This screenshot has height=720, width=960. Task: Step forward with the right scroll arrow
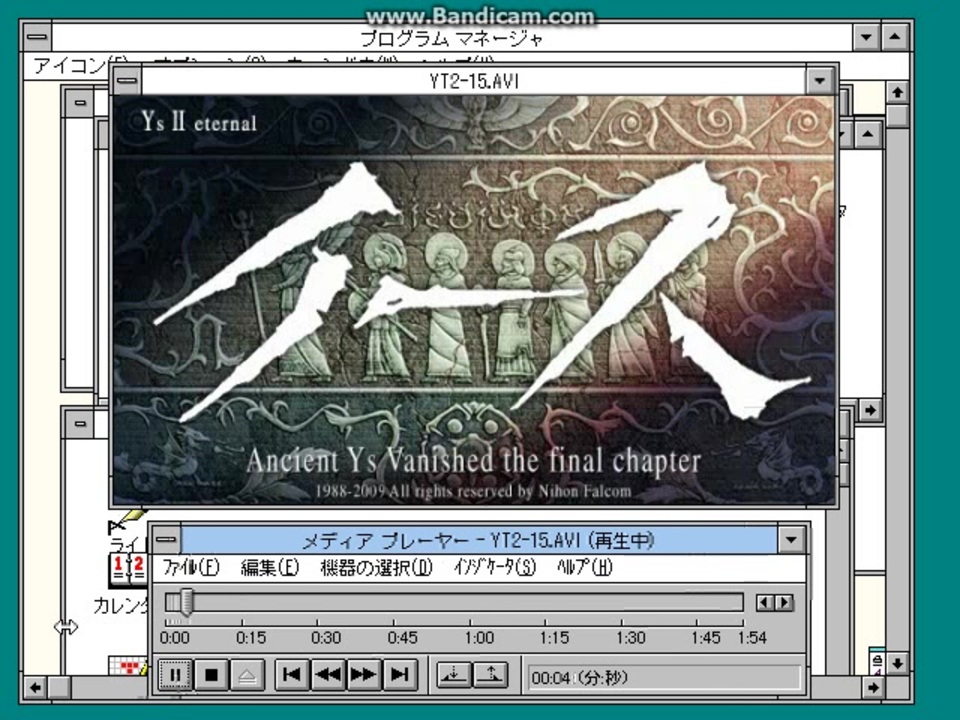pyautogui.click(x=784, y=603)
